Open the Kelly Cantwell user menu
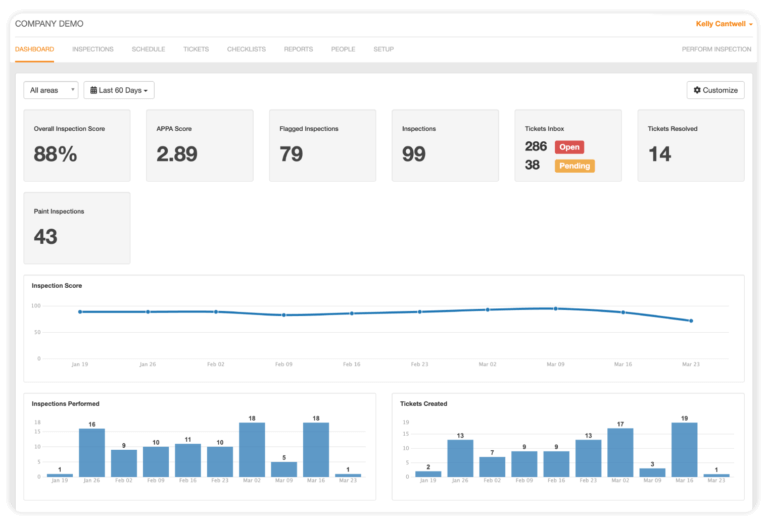Screen dimensions: 768x526 724,23
